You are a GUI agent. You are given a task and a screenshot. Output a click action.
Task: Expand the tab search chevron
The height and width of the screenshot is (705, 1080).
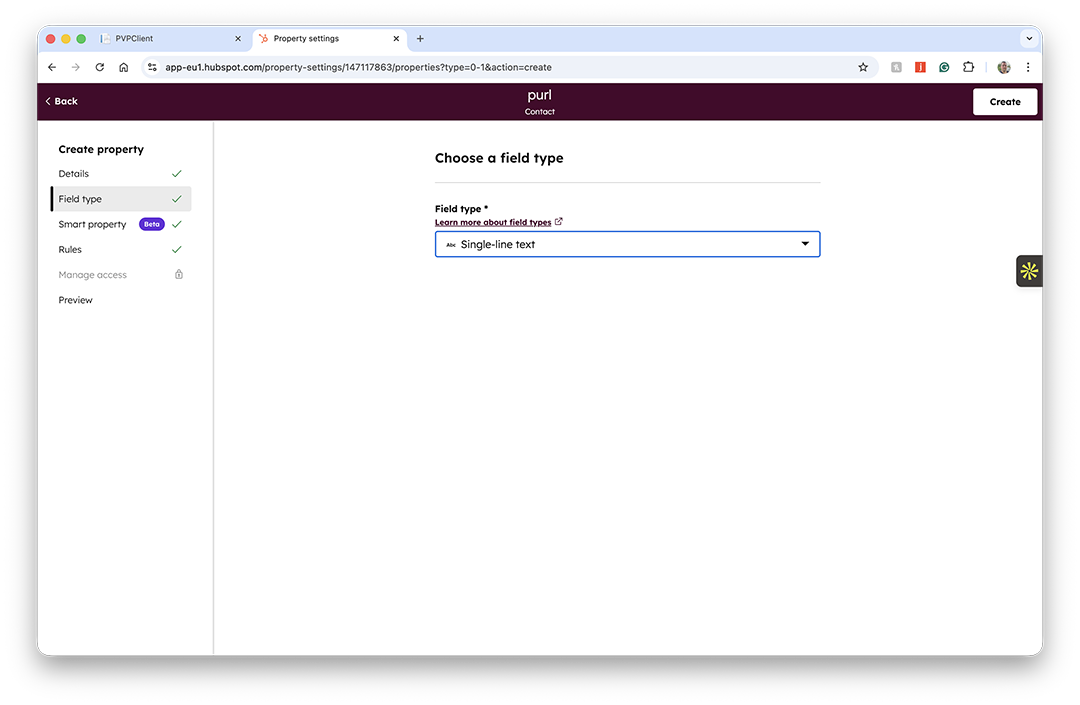click(1029, 39)
